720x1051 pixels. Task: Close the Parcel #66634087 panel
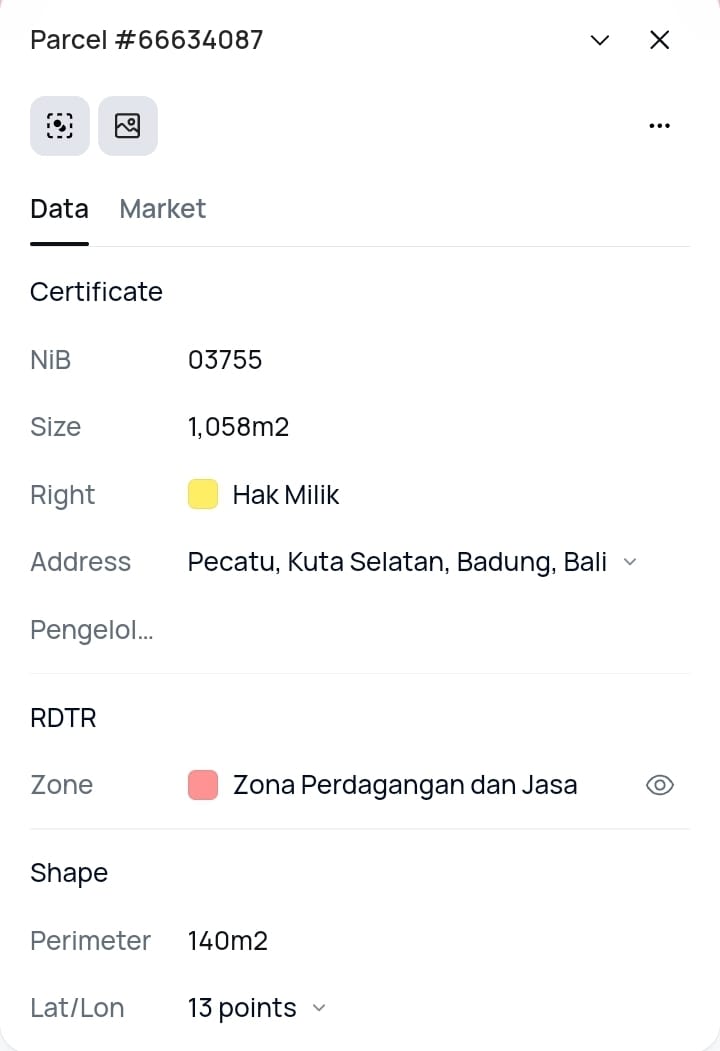pos(659,40)
